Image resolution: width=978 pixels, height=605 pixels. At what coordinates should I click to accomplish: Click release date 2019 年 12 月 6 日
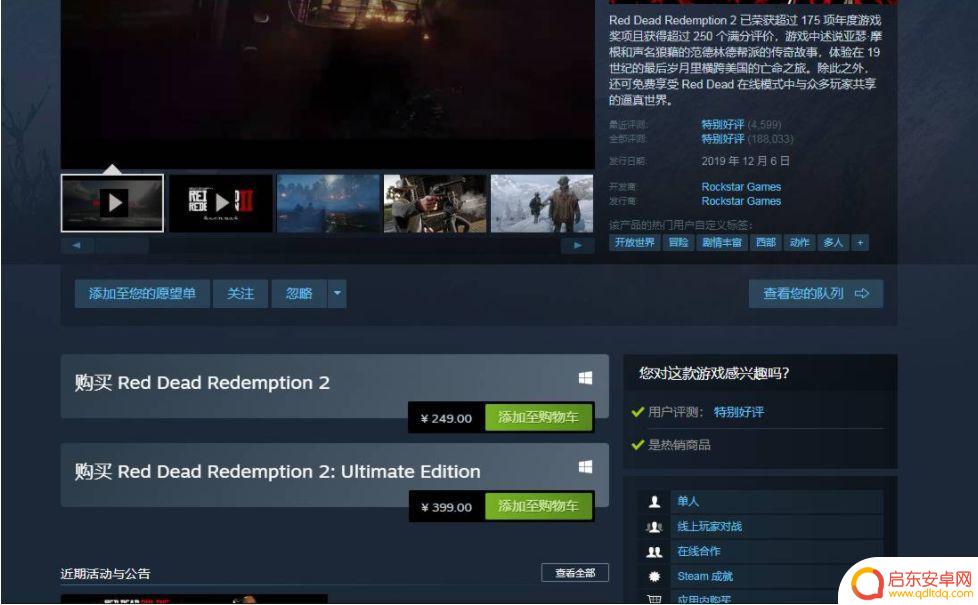point(745,161)
